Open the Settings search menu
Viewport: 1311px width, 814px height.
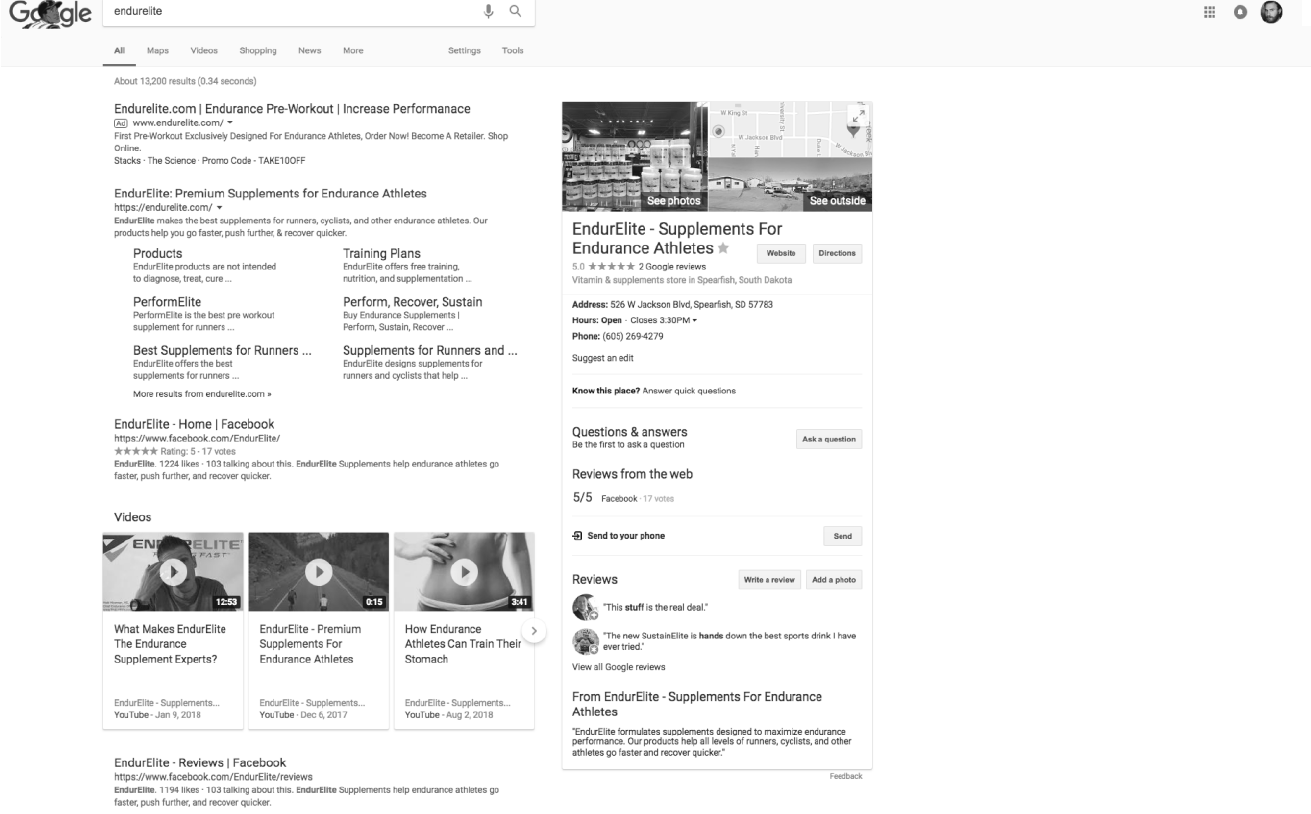click(464, 50)
